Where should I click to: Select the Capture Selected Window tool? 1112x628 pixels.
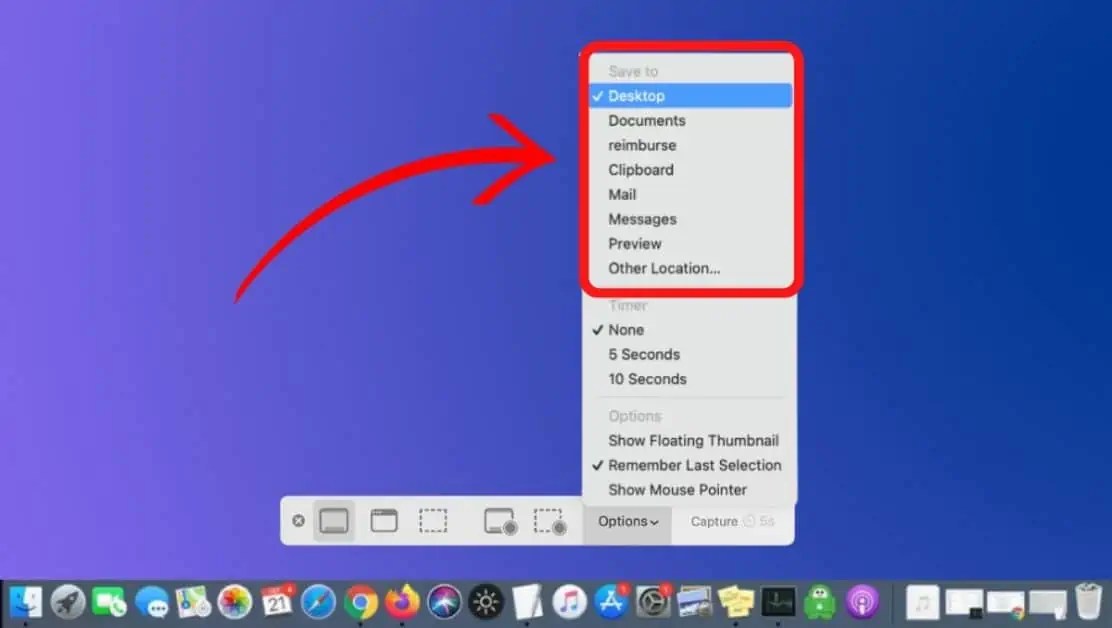click(x=382, y=521)
